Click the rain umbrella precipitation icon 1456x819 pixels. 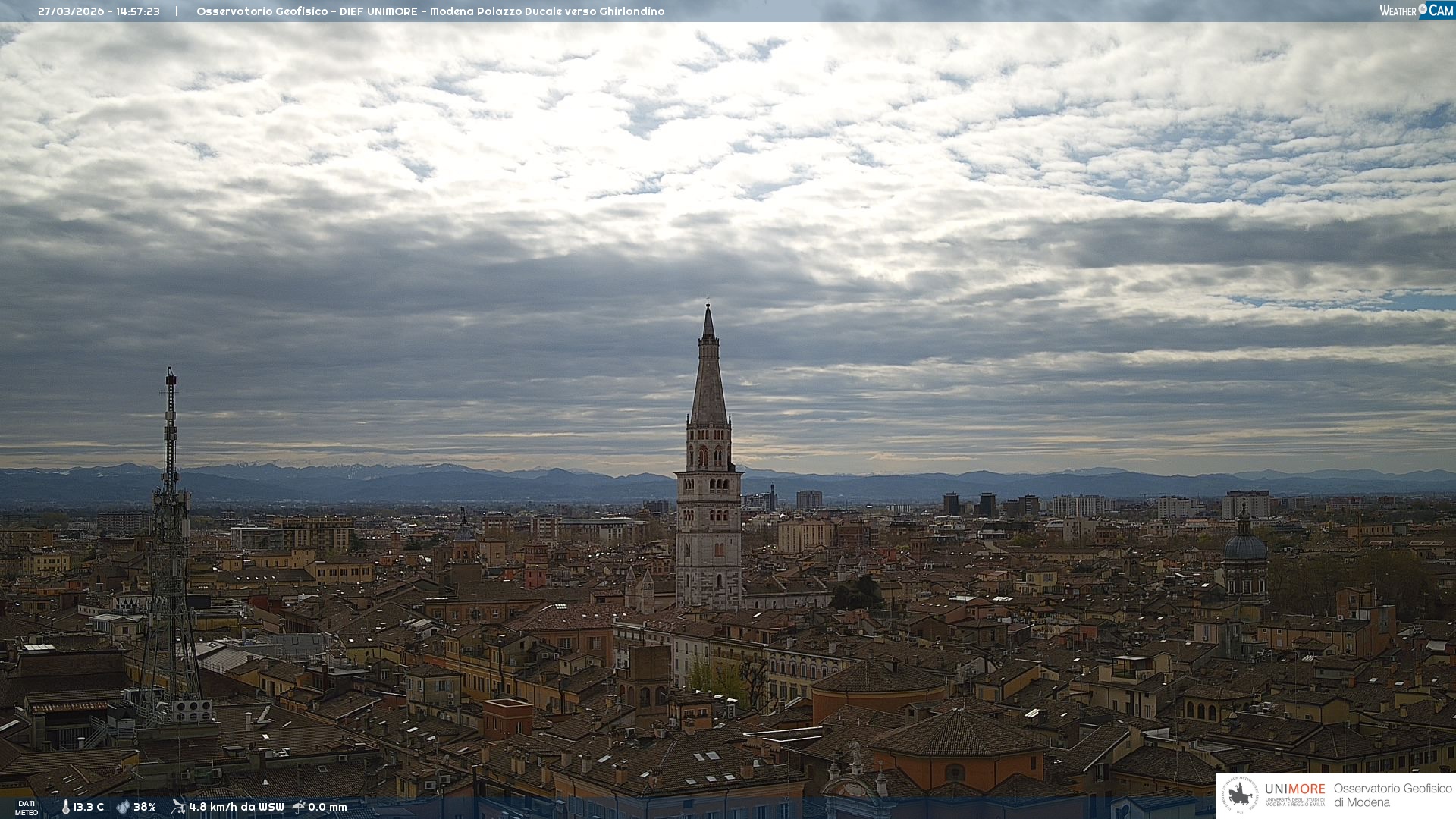click(299, 807)
